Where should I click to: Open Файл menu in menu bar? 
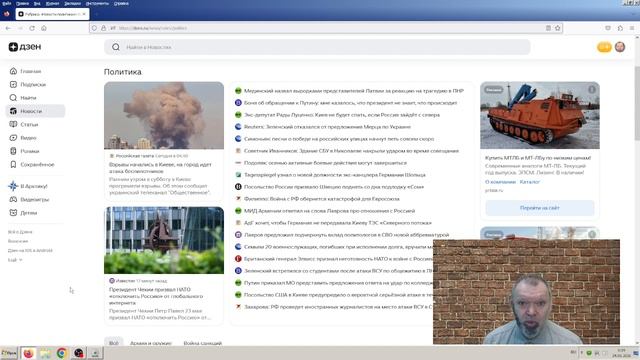pos(7,3)
